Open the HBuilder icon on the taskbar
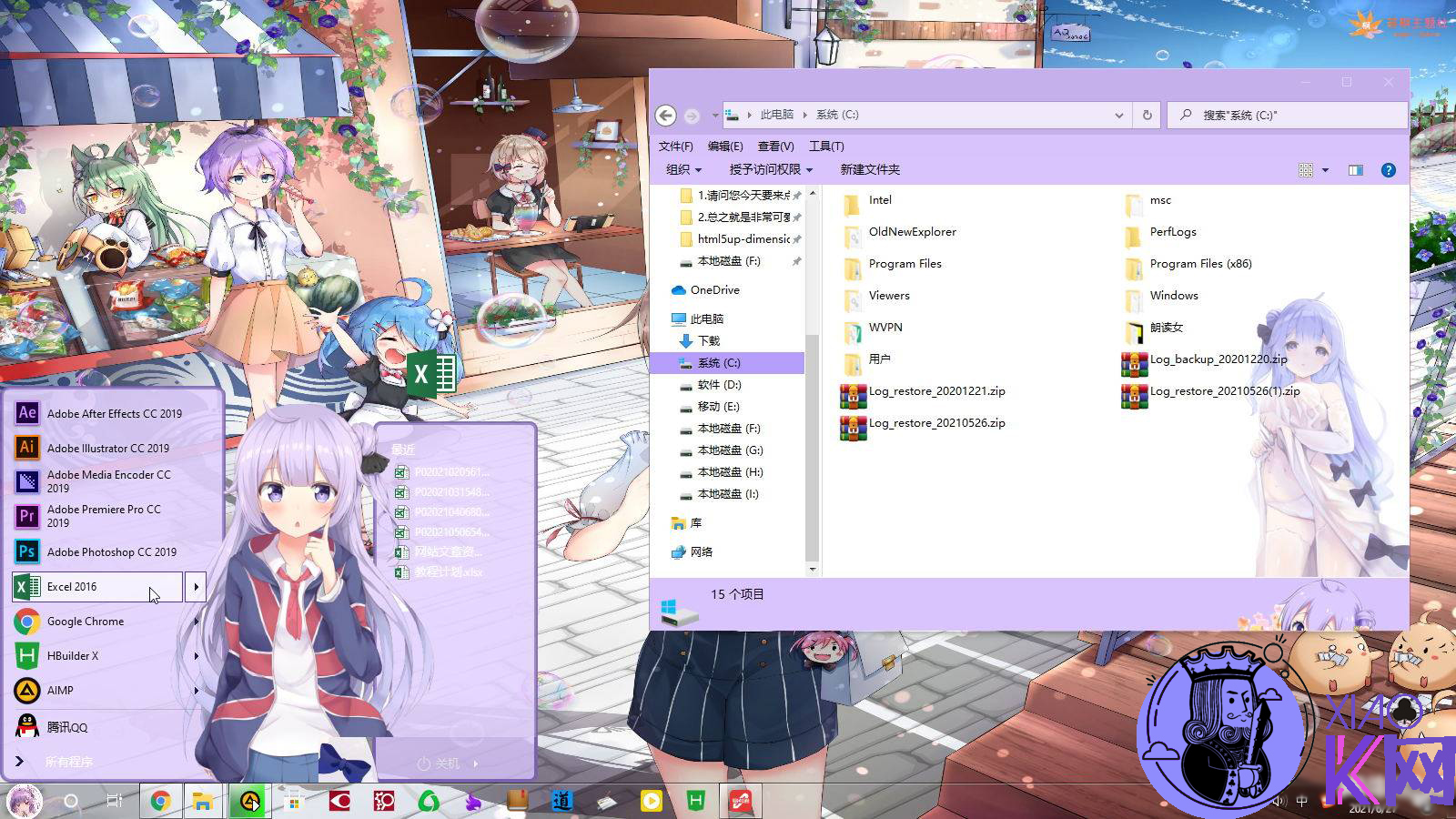Screen dimensions: 1456x819 694,801
